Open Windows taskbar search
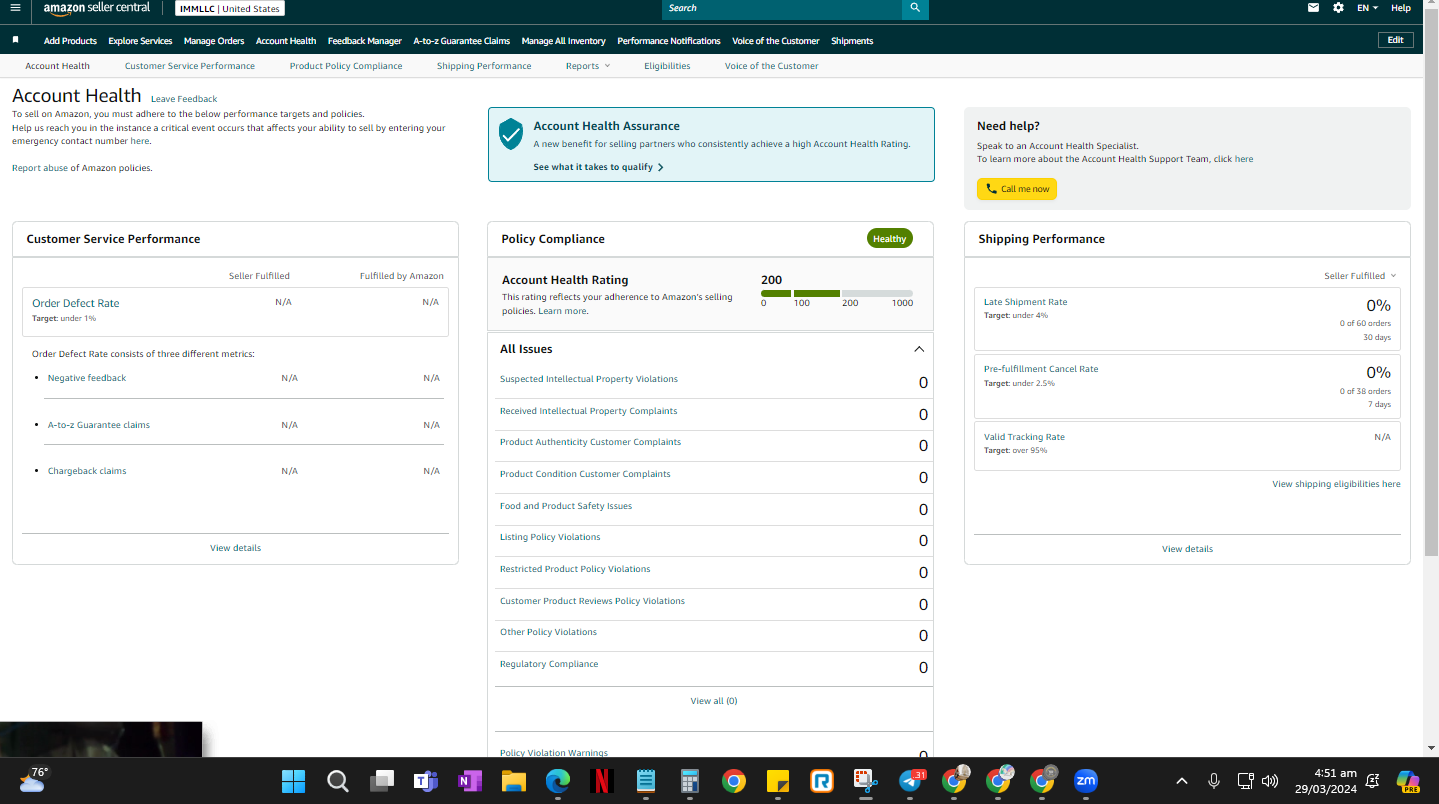 click(338, 781)
